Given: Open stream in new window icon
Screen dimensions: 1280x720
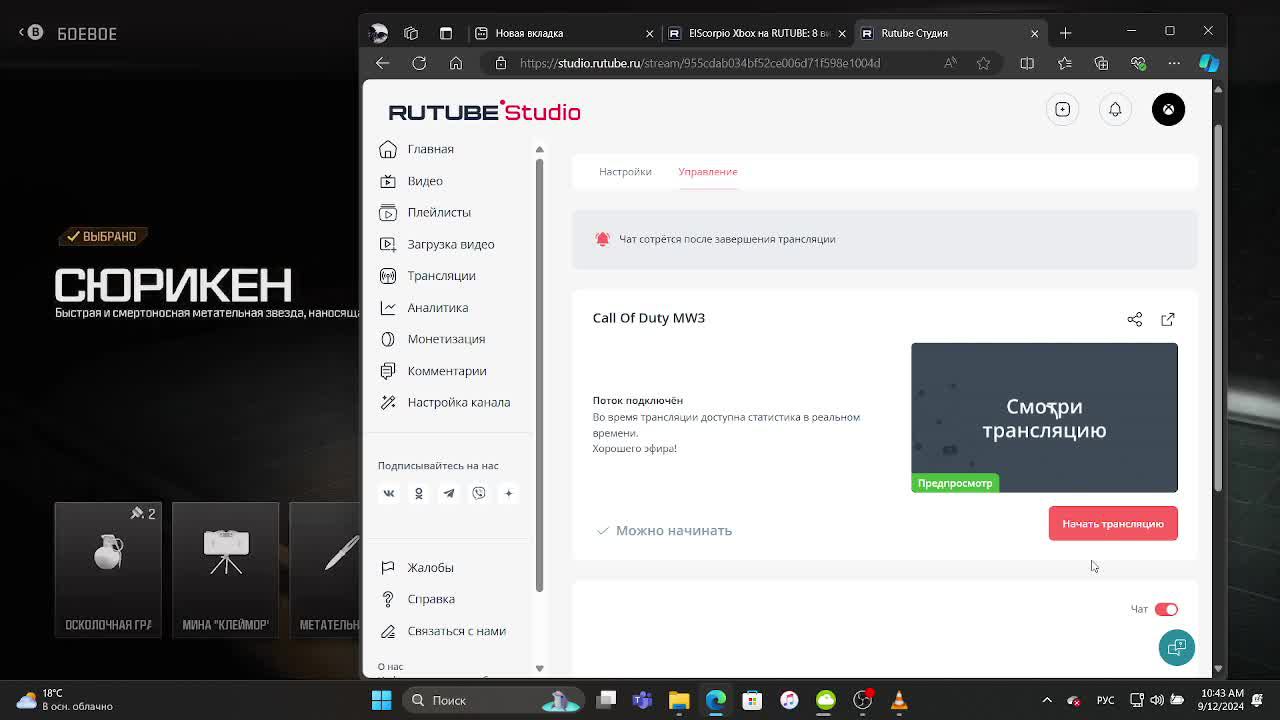Looking at the screenshot, I should [1168, 319].
